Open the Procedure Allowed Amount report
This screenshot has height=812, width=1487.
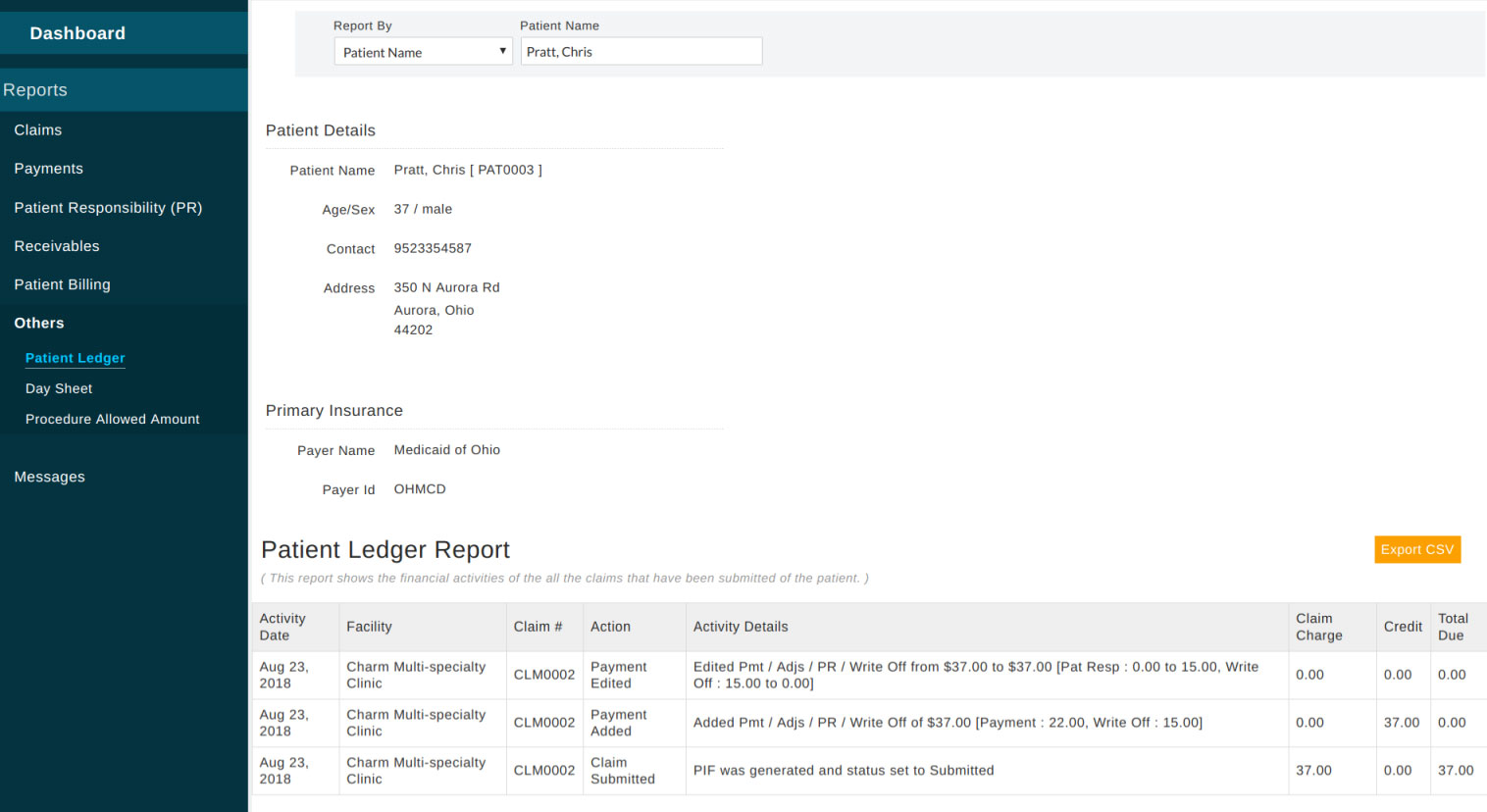tap(112, 419)
